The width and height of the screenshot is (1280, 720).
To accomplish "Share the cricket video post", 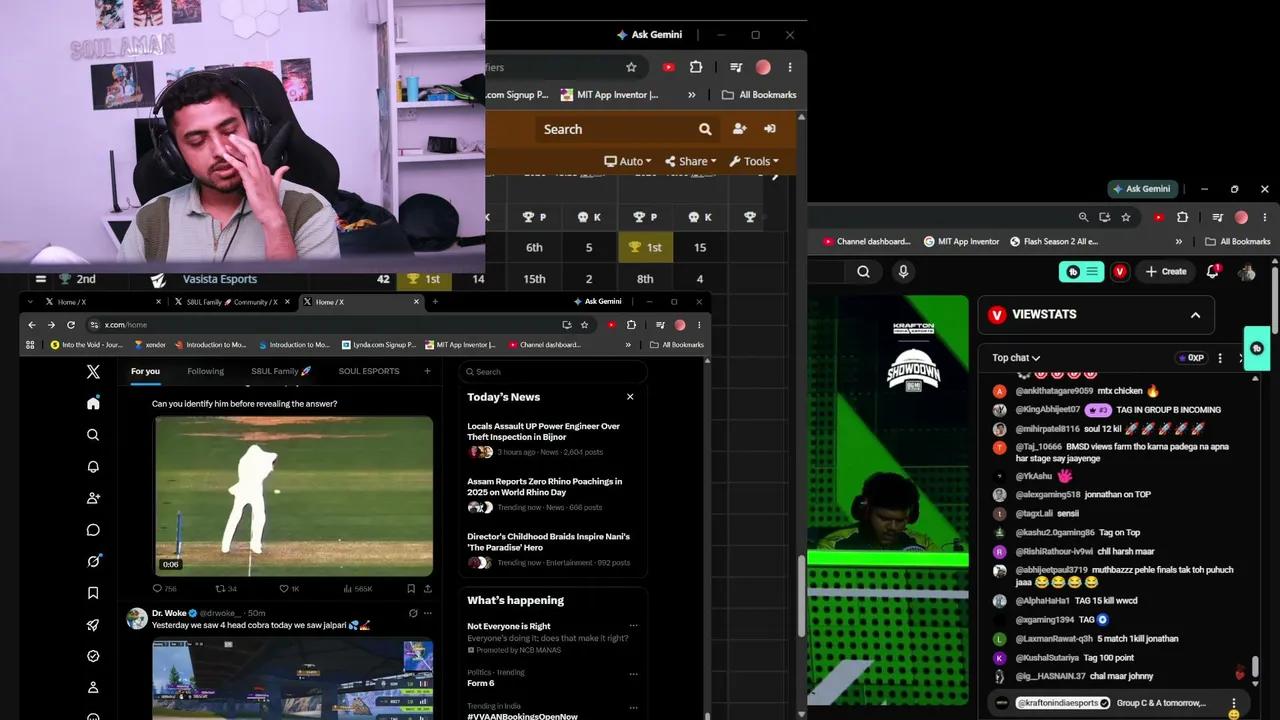I will [x=428, y=589].
